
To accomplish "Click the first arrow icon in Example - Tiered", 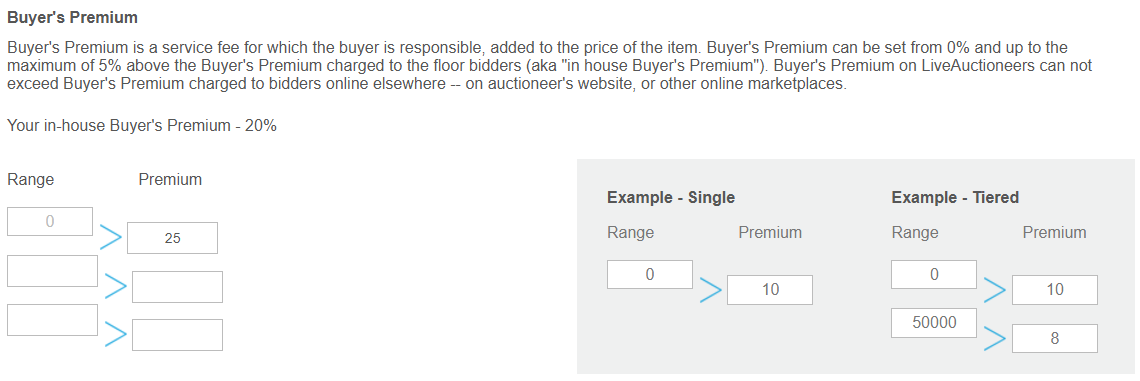I will pos(995,289).
